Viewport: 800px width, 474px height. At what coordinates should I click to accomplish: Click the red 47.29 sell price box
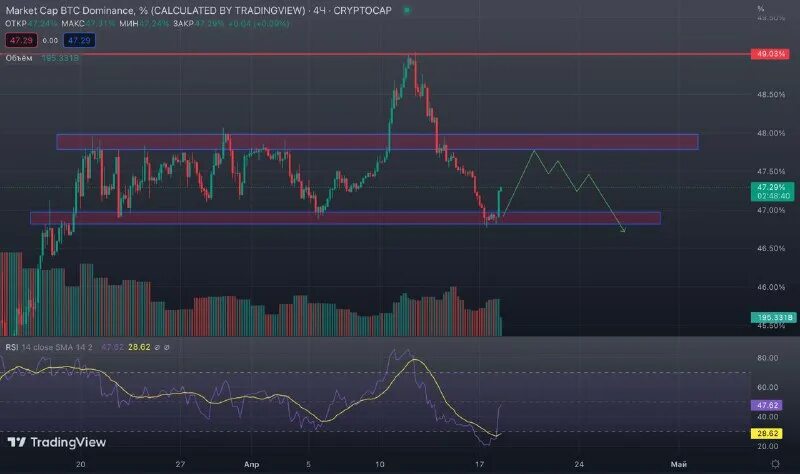[x=21, y=40]
